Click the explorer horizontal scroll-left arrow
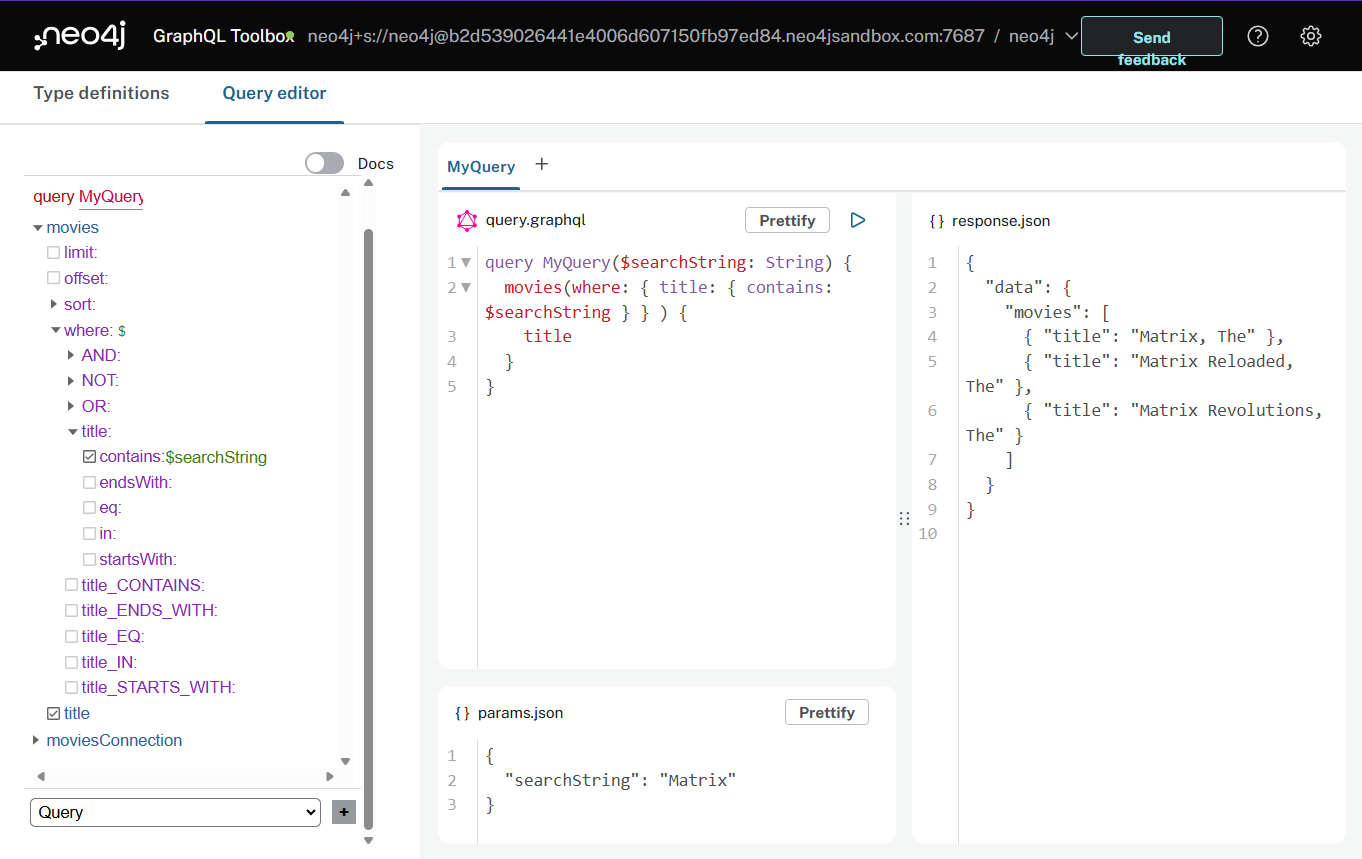The height and width of the screenshot is (859, 1362). 41,777
